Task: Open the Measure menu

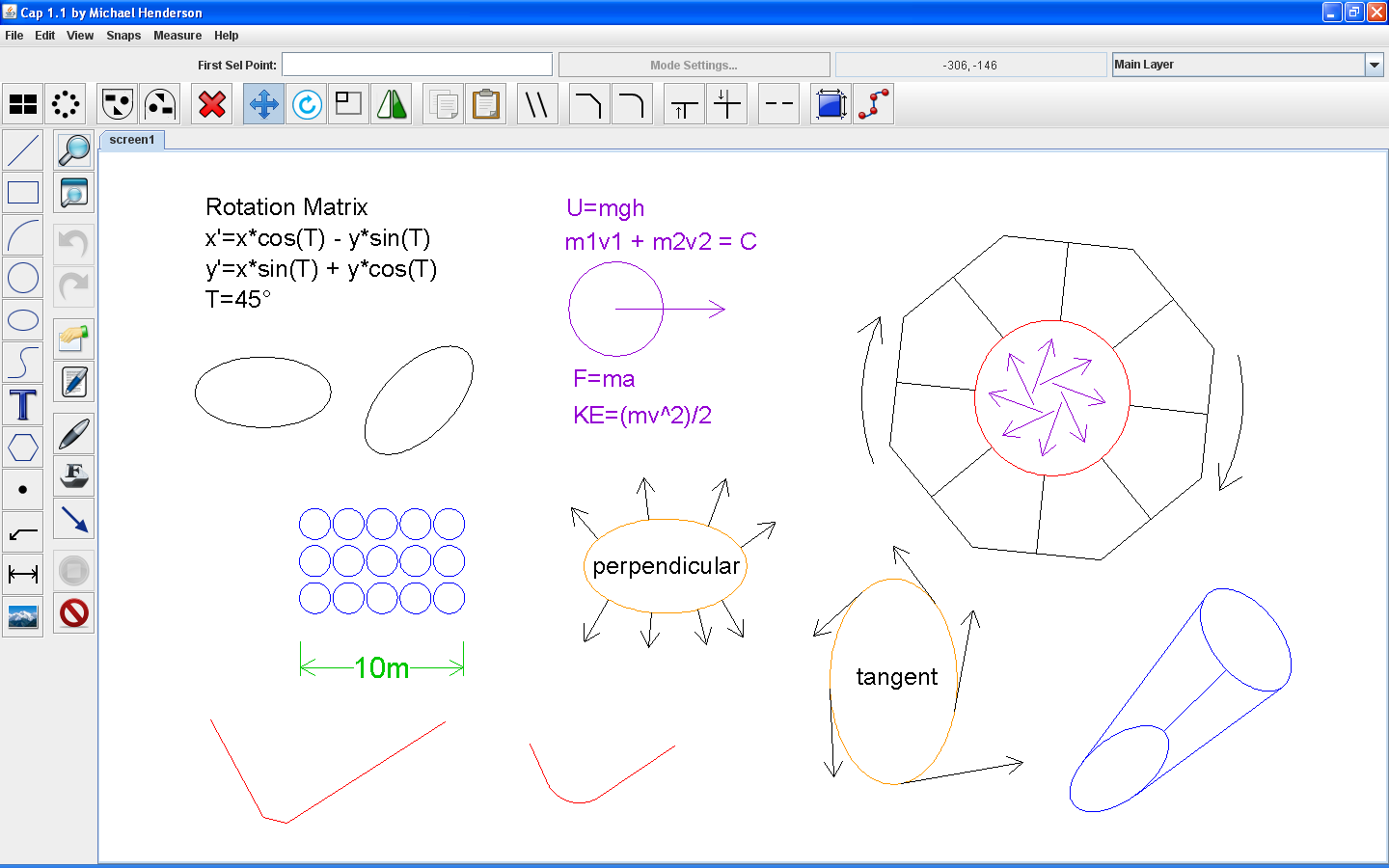Action: tap(177, 36)
